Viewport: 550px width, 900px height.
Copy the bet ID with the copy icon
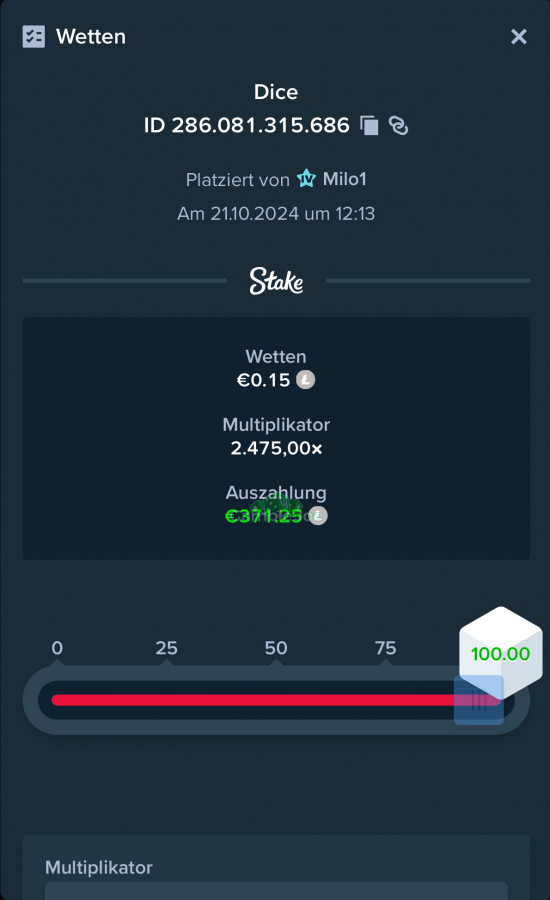coord(369,125)
